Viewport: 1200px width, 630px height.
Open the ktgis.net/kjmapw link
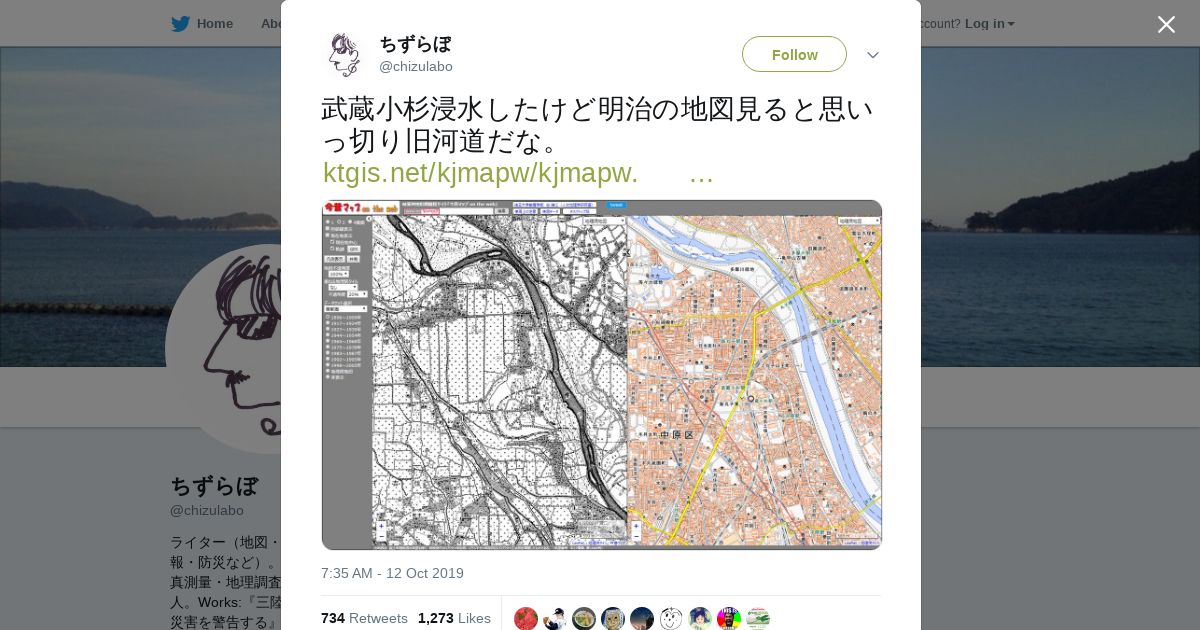tap(518, 173)
